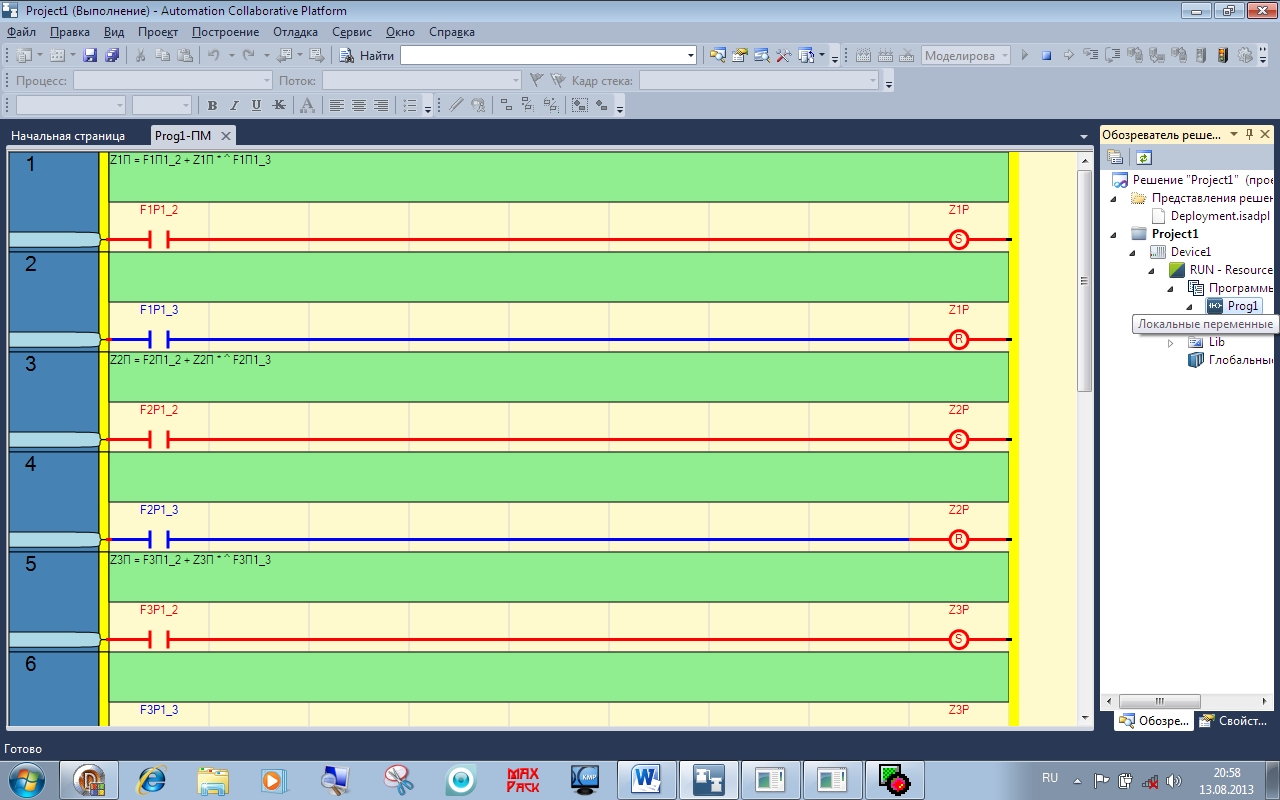Click the Italic formatting icon

234,105
